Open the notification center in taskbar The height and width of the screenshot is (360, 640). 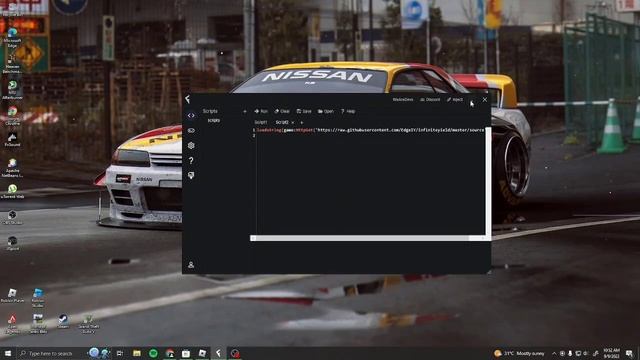(x=630, y=353)
